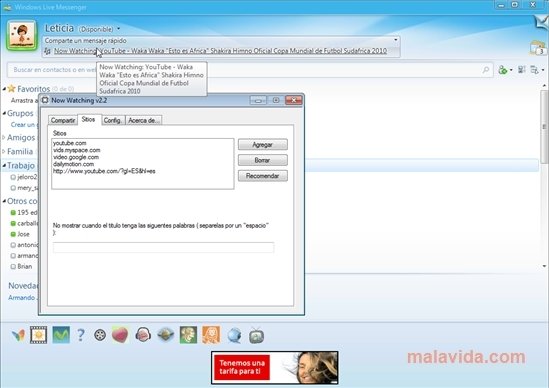Open the status dropdown next to Disponible
This screenshot has width=549, height=388.
coord(119,29)
